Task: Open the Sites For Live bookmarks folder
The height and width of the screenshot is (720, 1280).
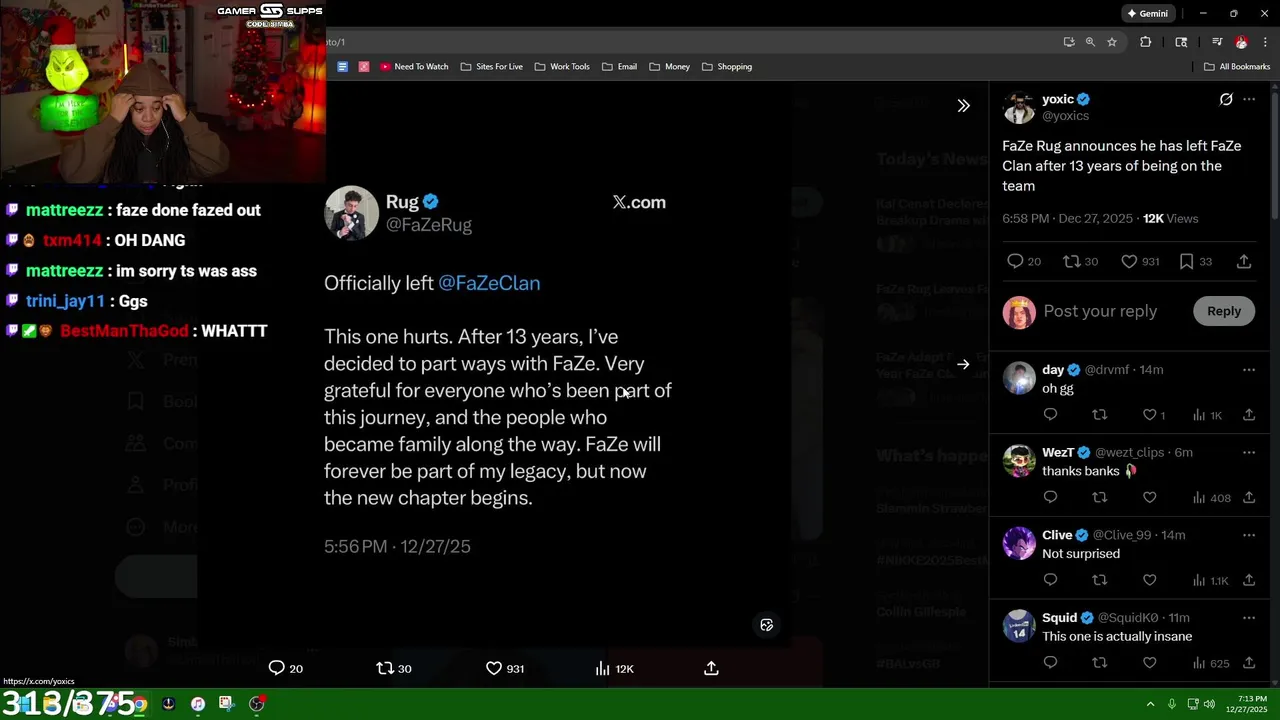Action: tap(491, 67)
